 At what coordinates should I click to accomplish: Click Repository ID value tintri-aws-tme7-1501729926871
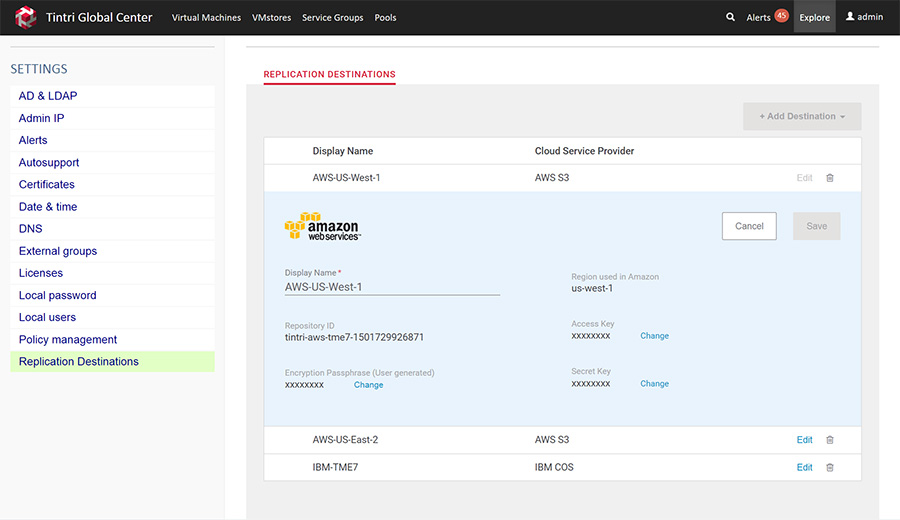(x=354, y=337)
